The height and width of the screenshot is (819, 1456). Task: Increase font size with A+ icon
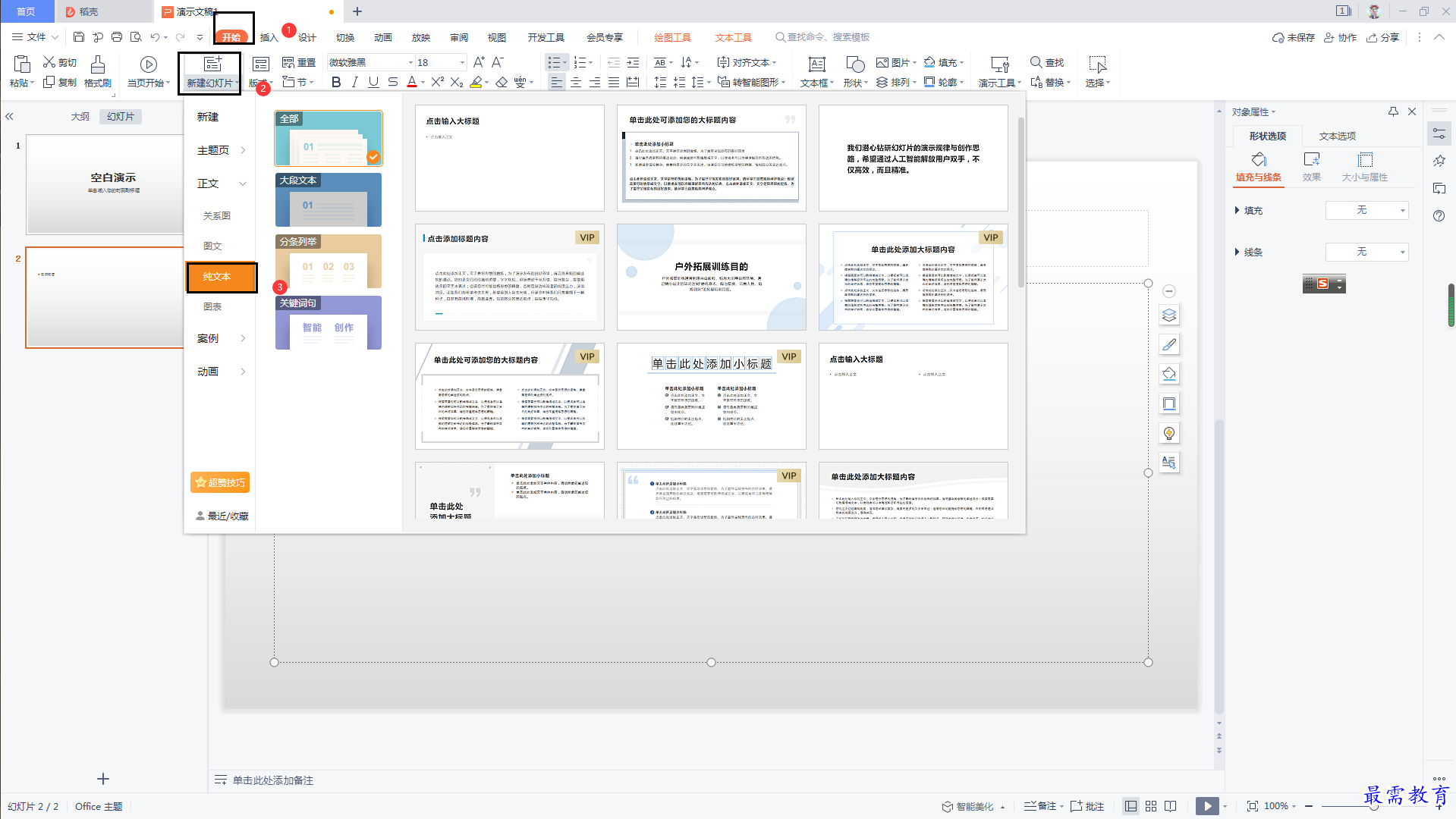(479, 62)
